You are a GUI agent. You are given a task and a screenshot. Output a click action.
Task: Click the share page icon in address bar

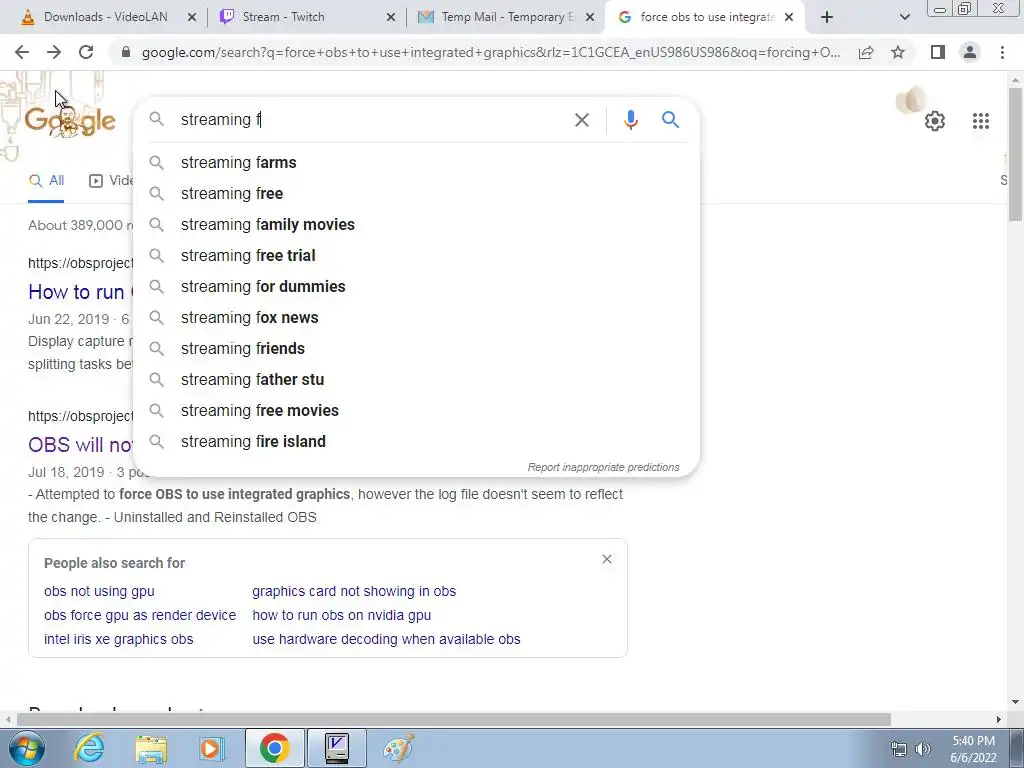(866, 52)
